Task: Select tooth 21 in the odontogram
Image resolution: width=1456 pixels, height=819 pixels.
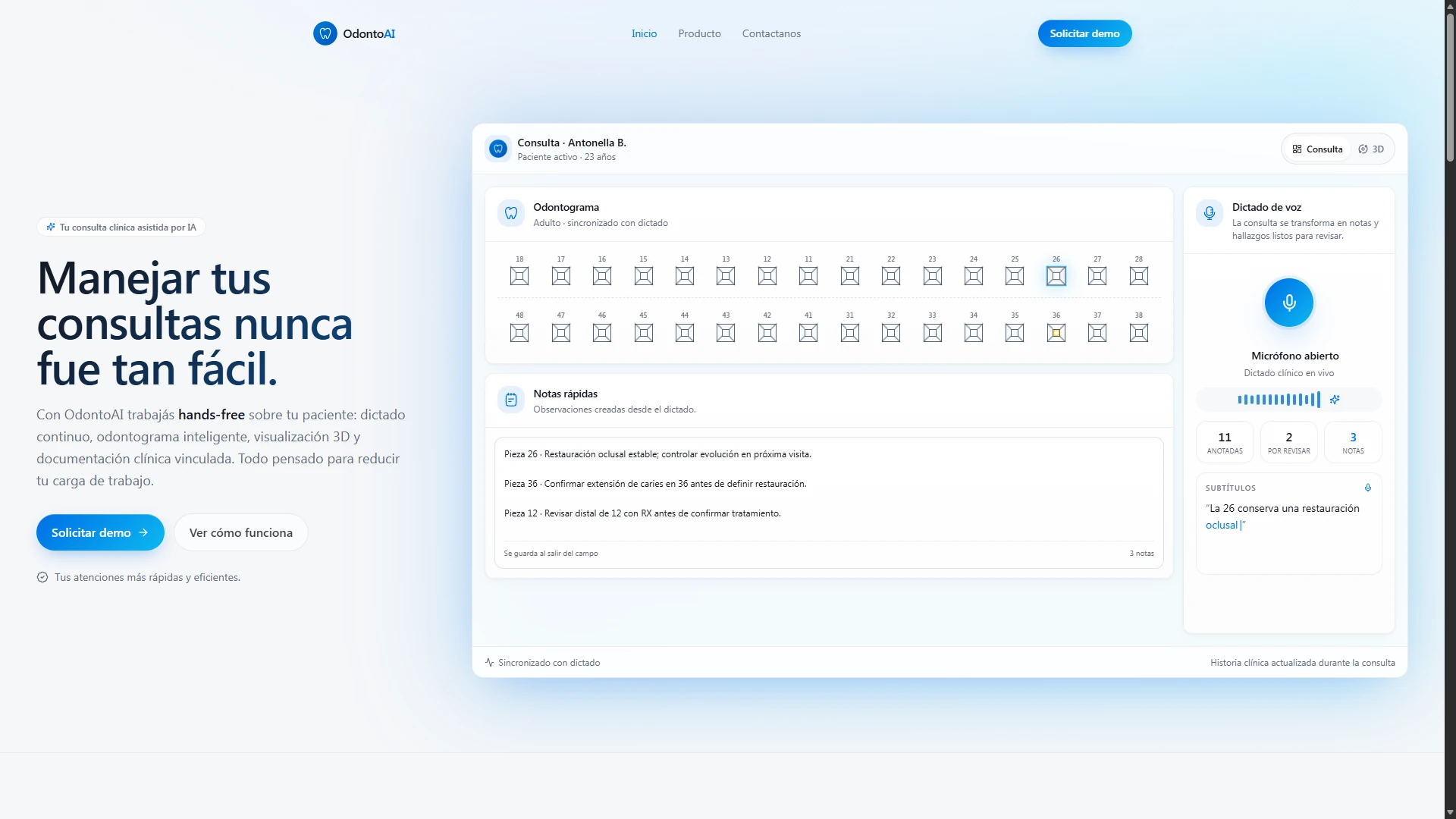Action: click(x=850, y=276)
